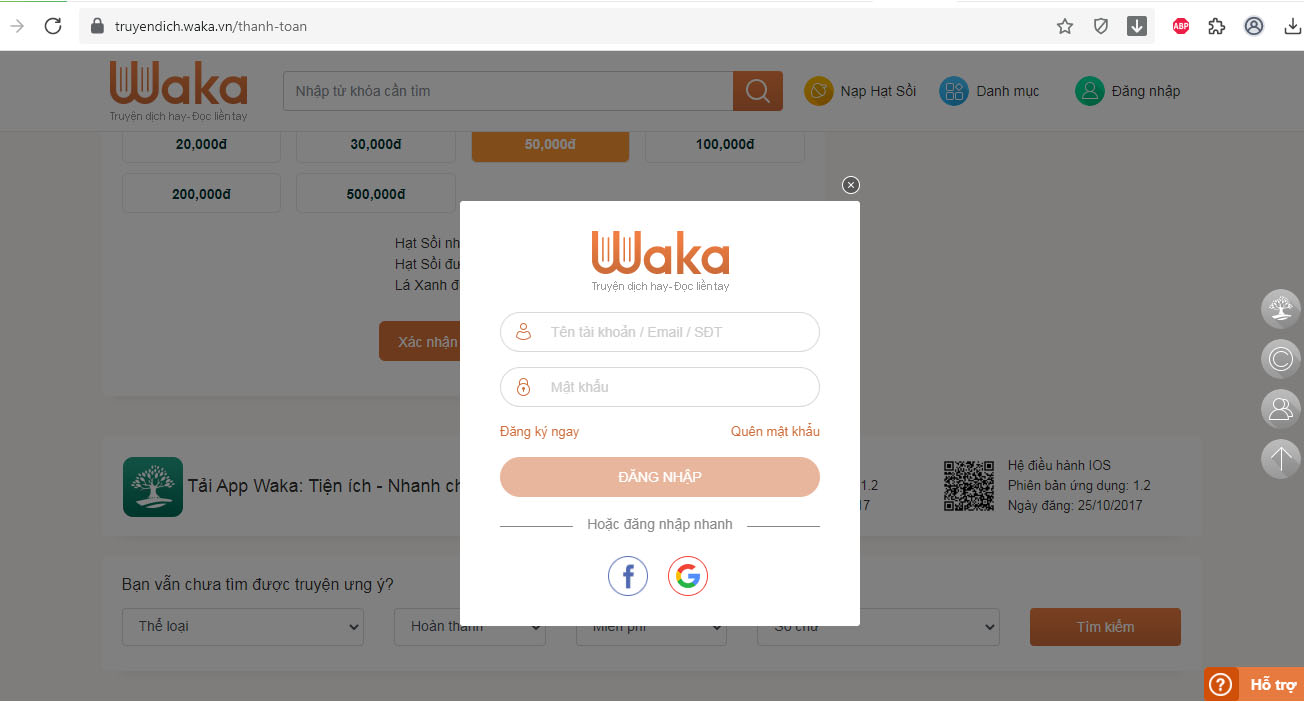This screenshot has width=1304, height=702.
Task: Sign in using the Google icon
Action: (688, 576)
